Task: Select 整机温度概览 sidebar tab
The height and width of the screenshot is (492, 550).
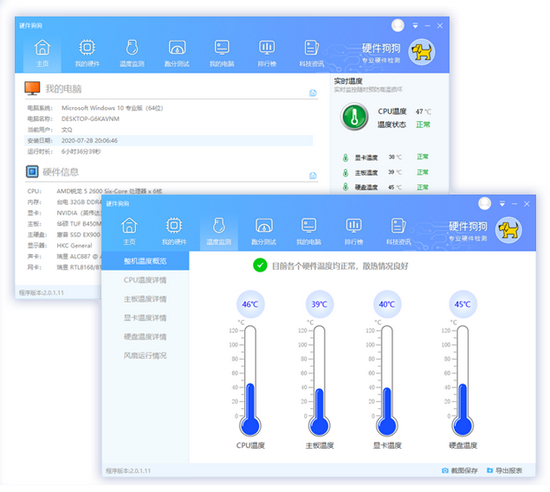Action: 145,261
